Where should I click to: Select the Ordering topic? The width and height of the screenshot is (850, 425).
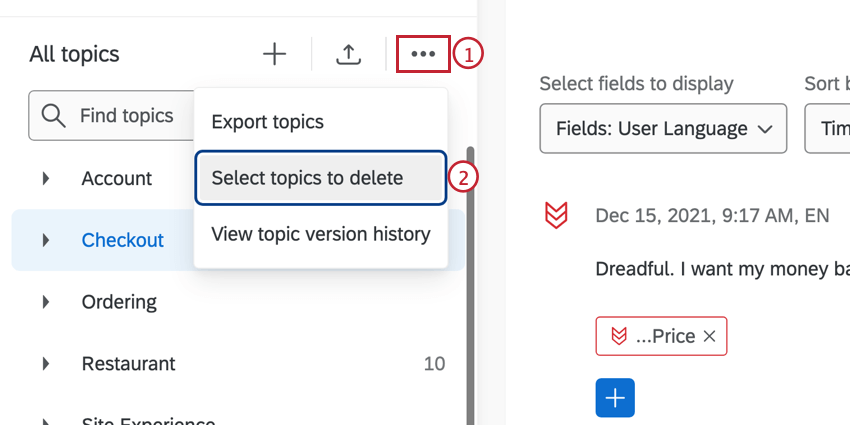tap(119, 302)
